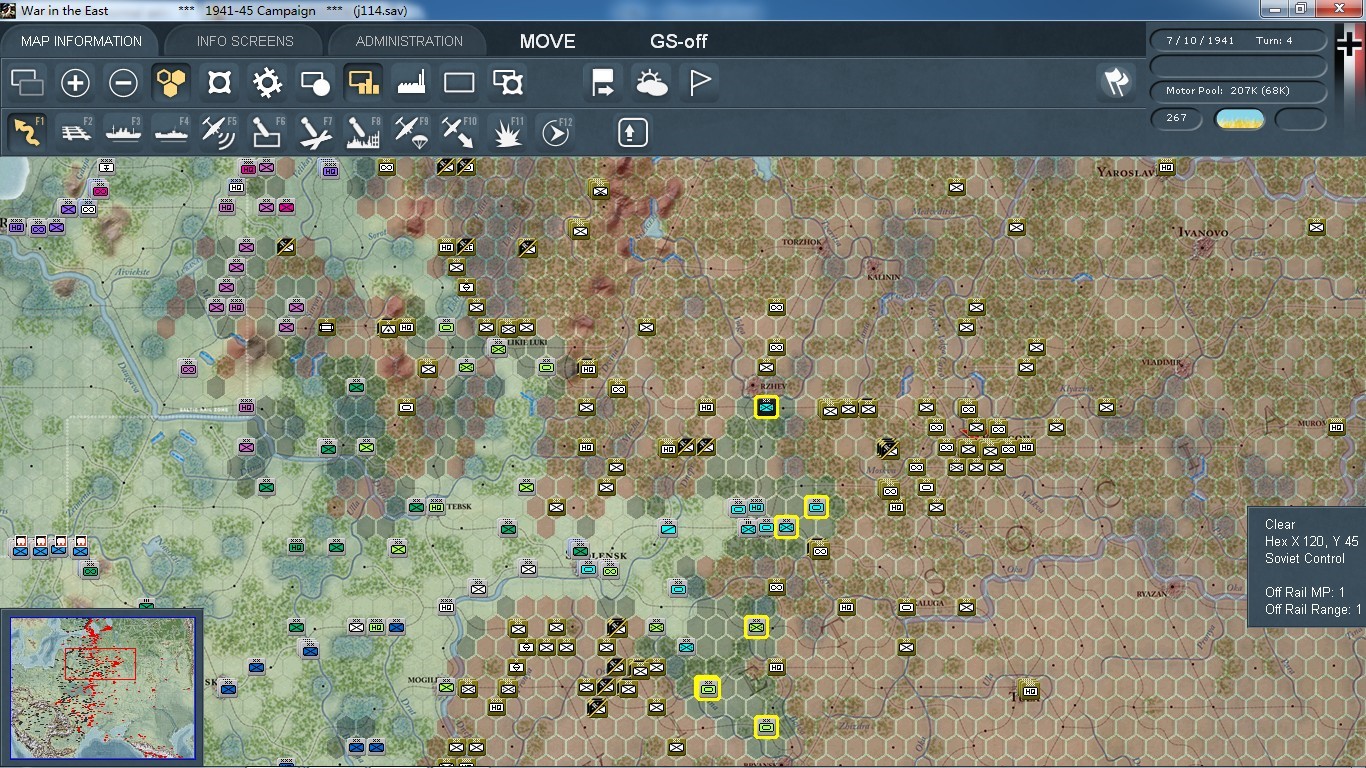Click the 'Off Rail MP: 1' tooltip line
1366x768 pixels.
[1305, 592]
